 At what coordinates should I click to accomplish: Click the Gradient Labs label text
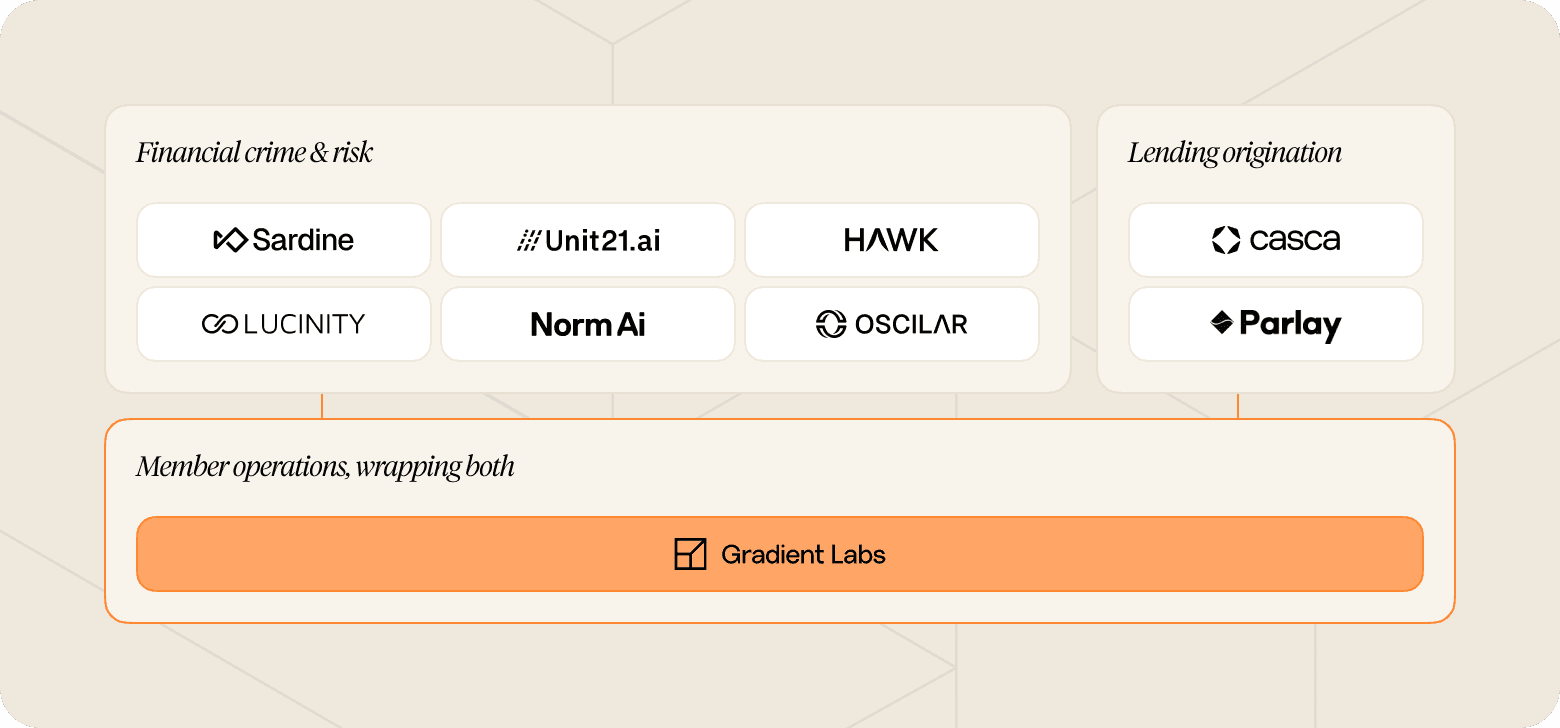point(803,554)
